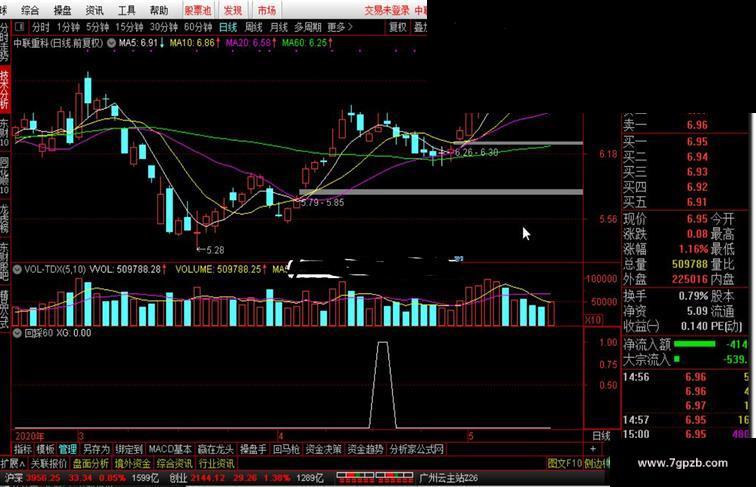
Task: Select the 操盘手 indicator
Action: pyautogui.click(x=253, y=449)
